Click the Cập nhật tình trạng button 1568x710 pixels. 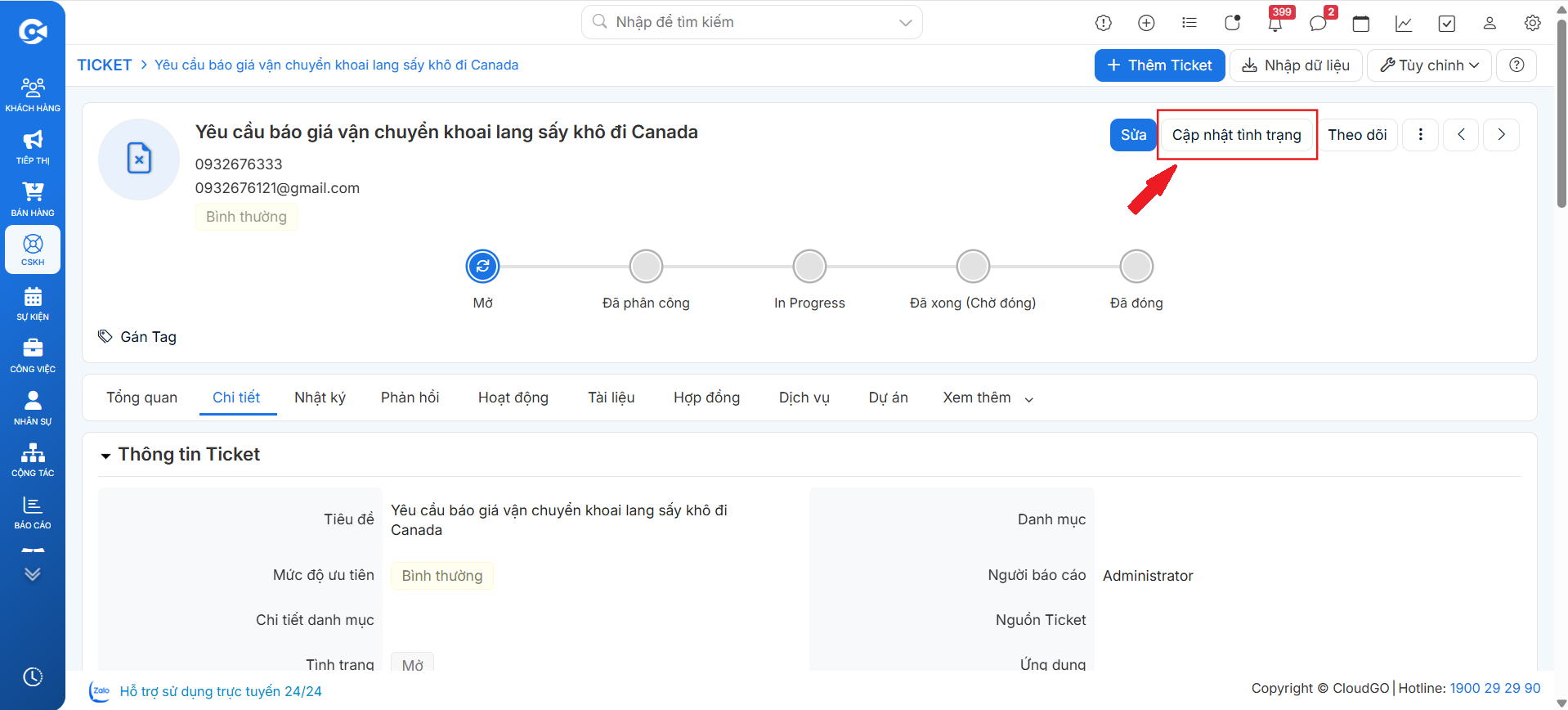coord(1236,135)
